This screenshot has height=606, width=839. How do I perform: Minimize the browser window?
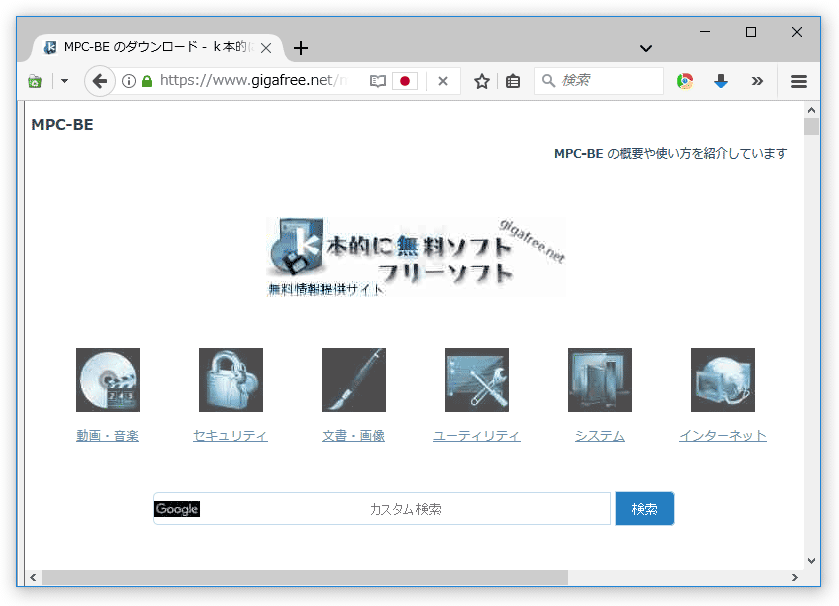point(705,32)
